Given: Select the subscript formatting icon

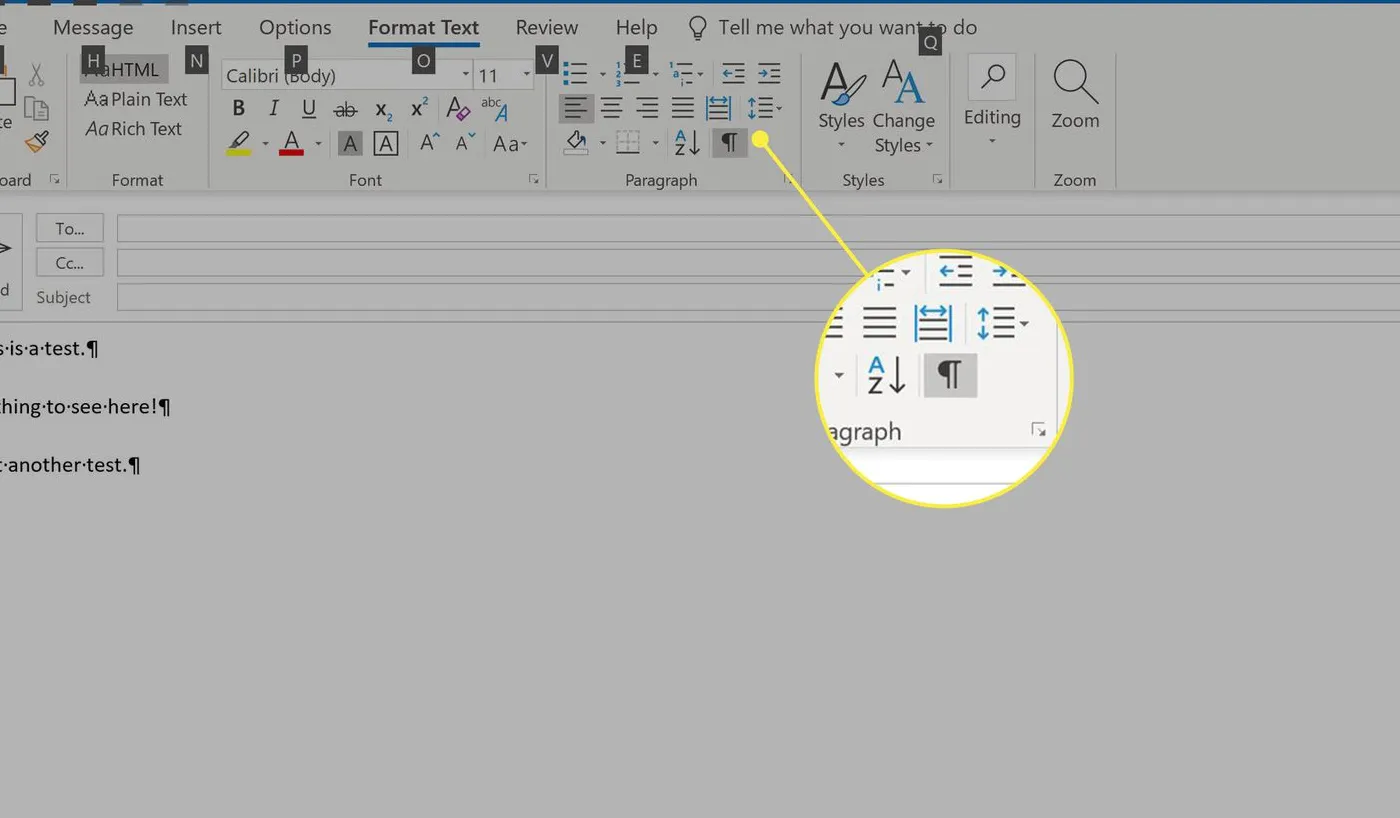Looking at the screenshot, I should (381, 109).
